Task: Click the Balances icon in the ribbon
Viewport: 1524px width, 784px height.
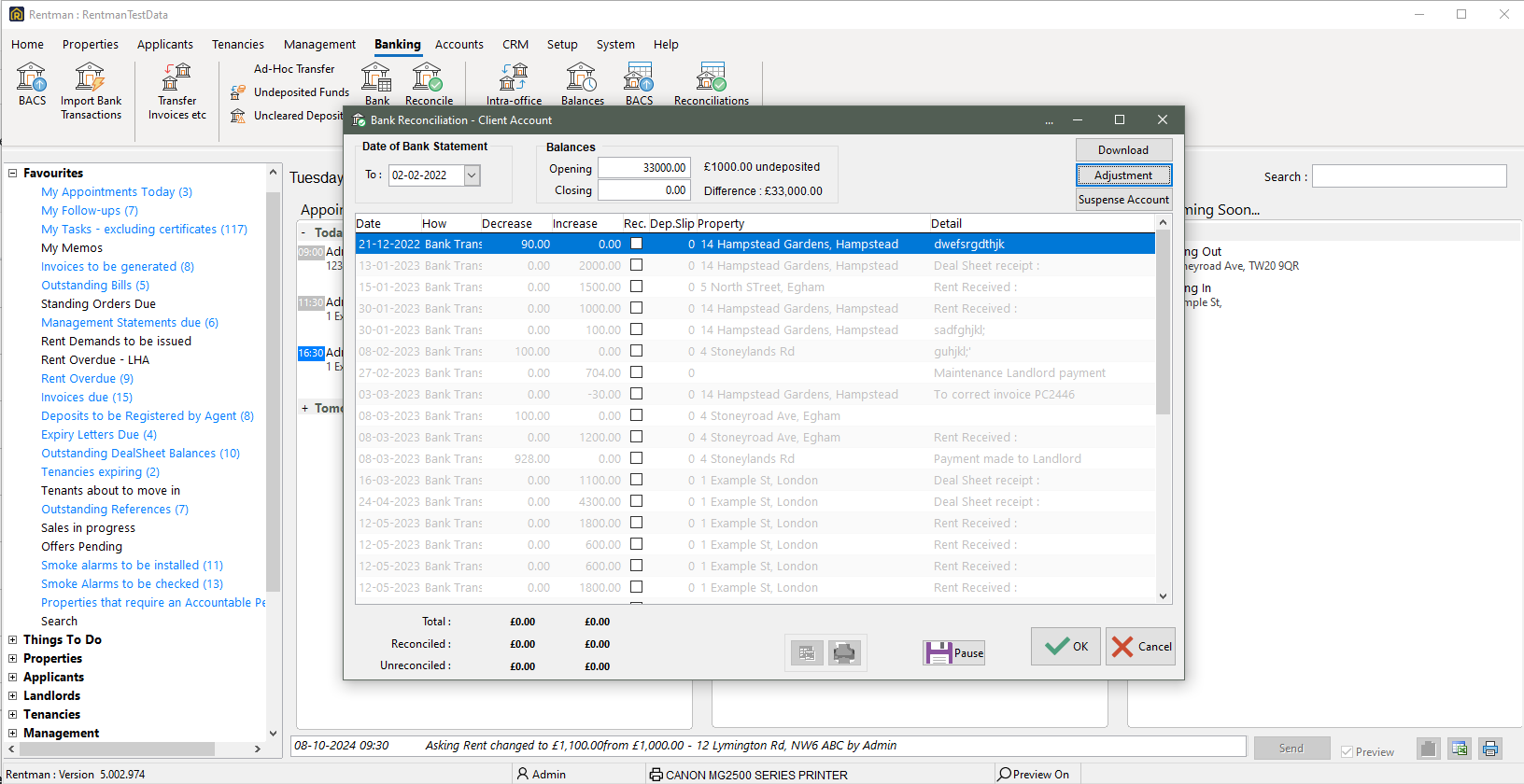Action: point(582,84)
